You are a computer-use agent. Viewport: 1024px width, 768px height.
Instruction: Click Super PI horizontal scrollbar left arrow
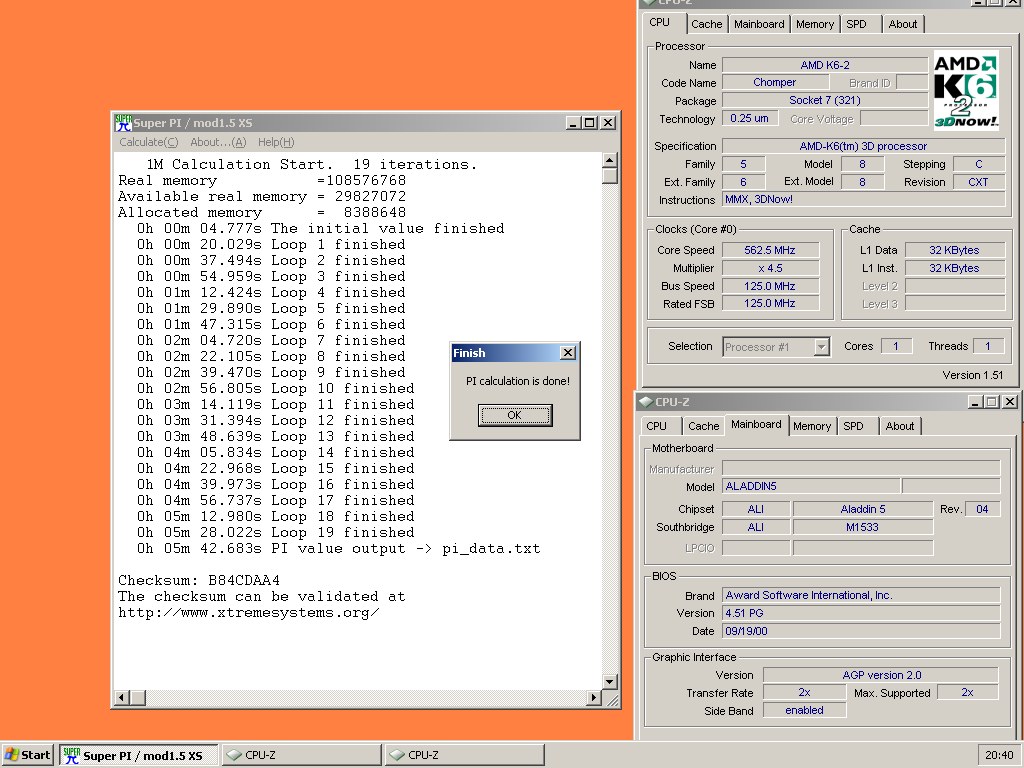point(122,697)
